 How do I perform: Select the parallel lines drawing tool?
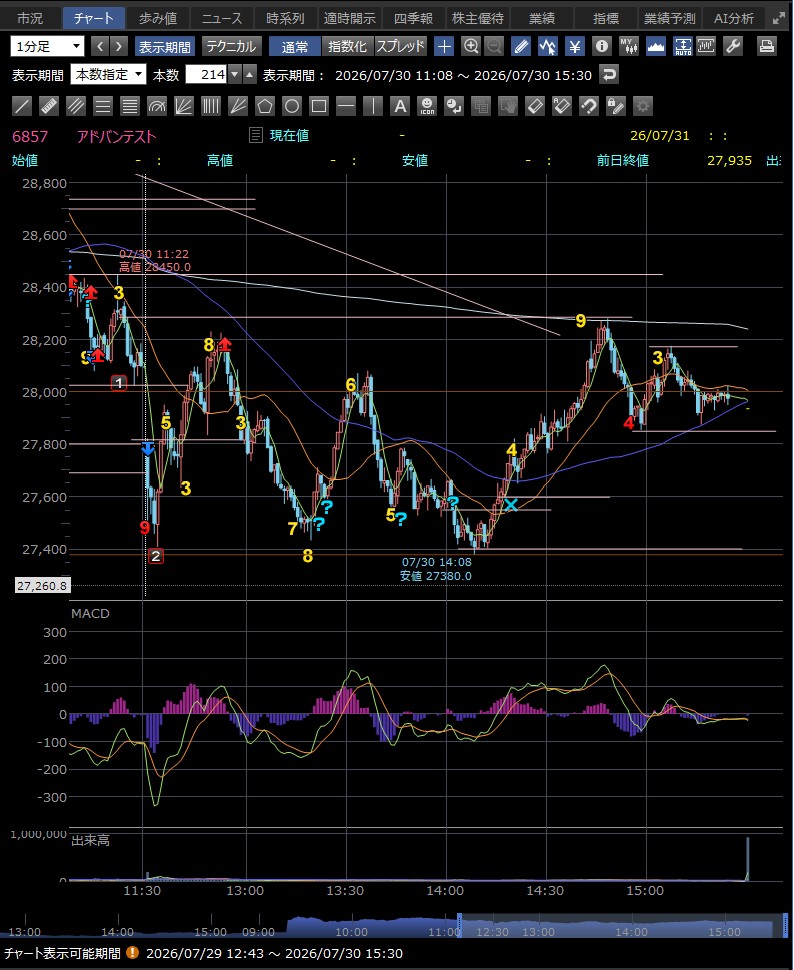pyautogui.click(x=76, y=106)
